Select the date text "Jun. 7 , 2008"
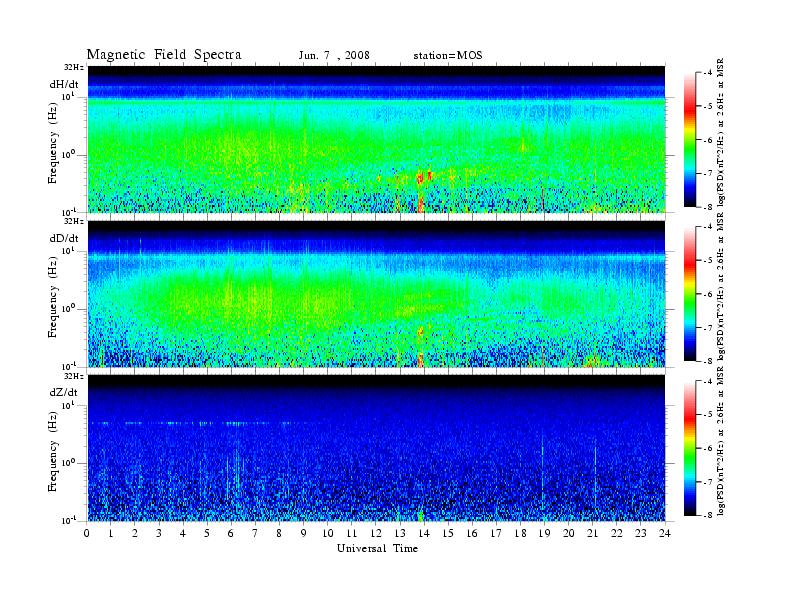 (x=334, y=55)
